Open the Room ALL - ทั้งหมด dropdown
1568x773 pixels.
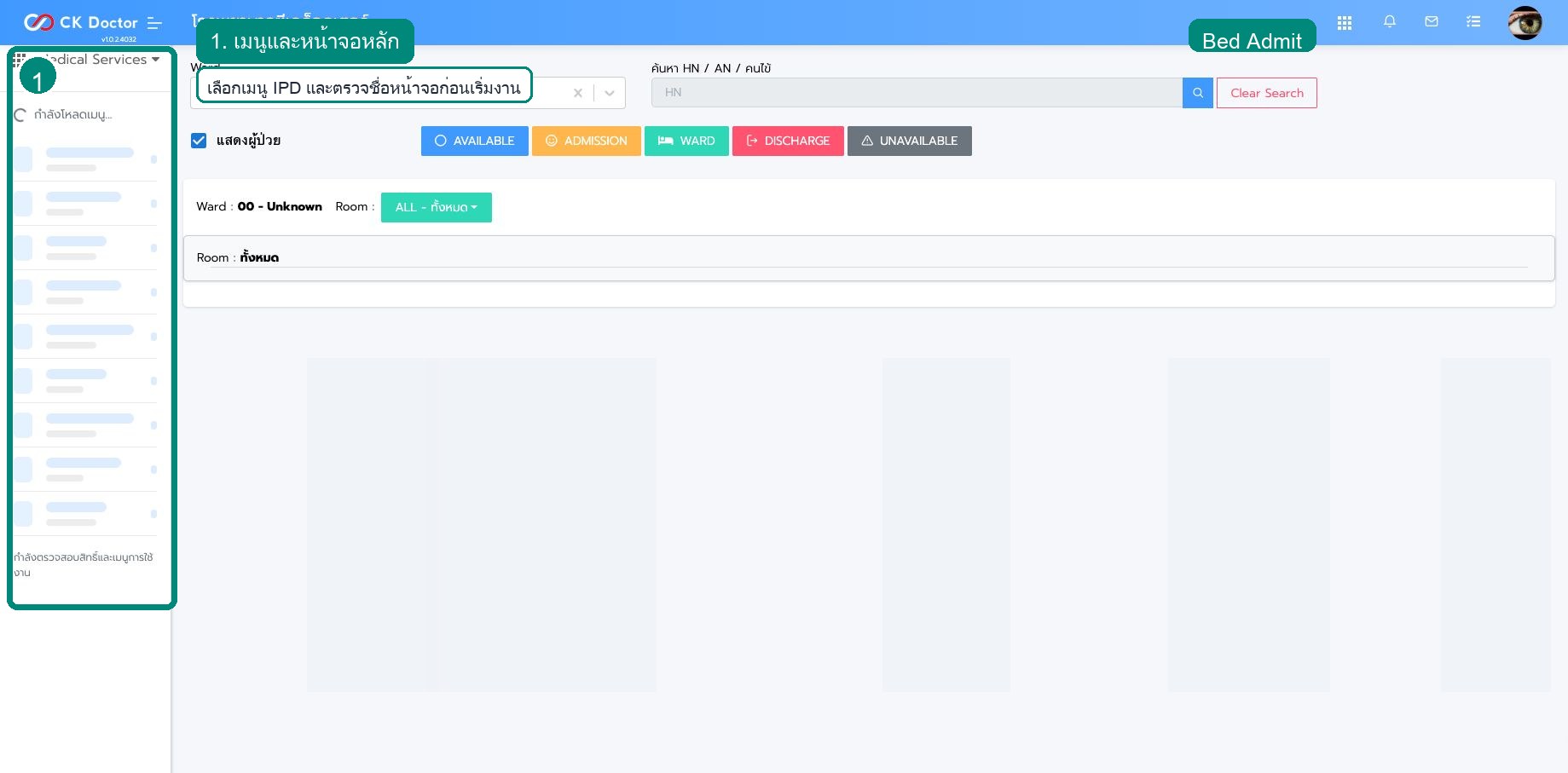click(x=437, y=207)
